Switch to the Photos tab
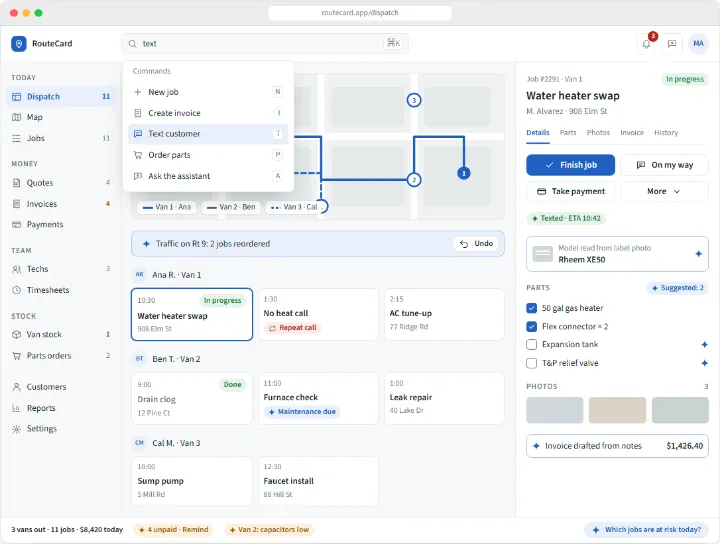The height and width of the screenshot is (544, 720). [598, 133]
